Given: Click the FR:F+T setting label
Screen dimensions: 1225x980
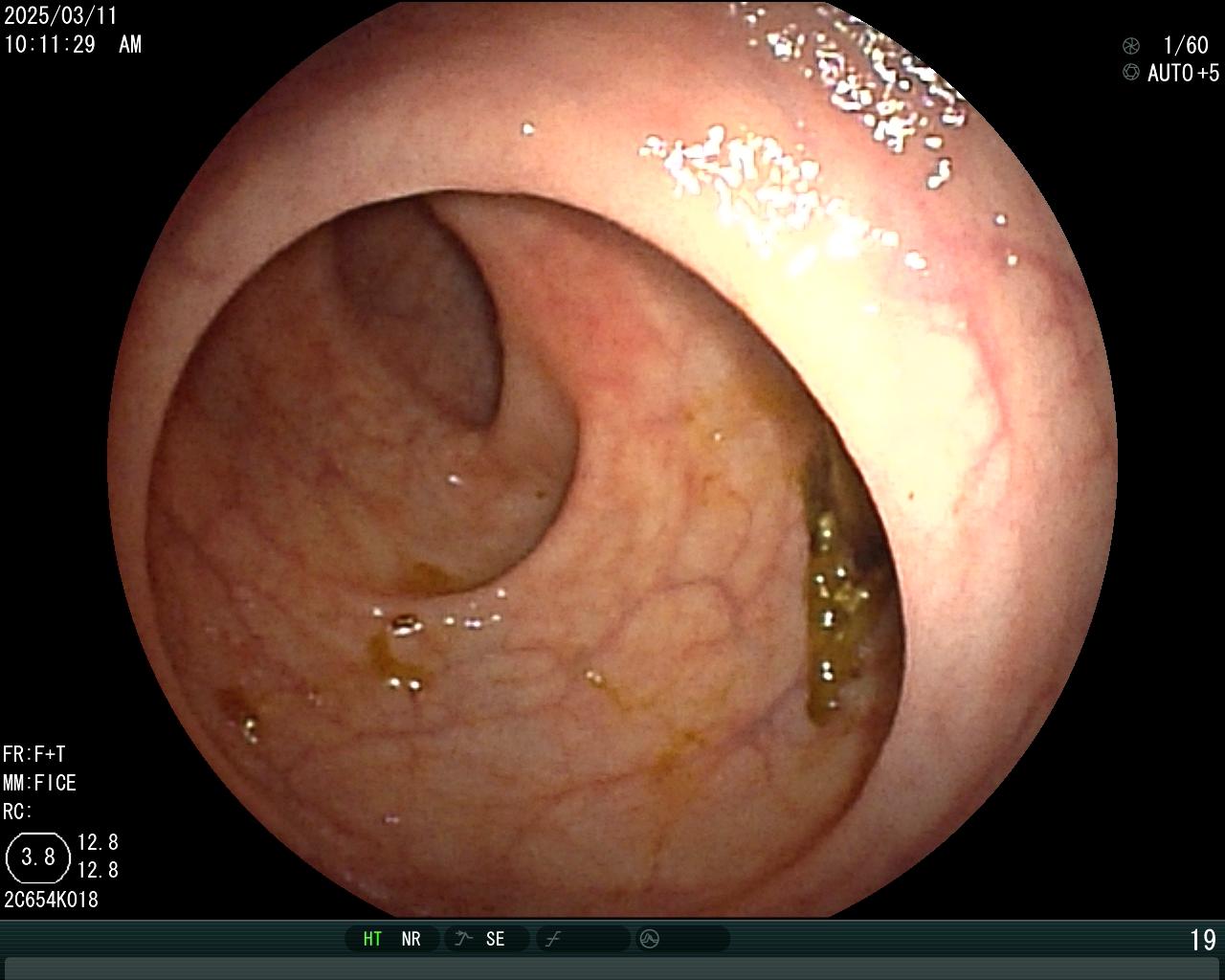Looking at the screenshot, I should 33,754.
